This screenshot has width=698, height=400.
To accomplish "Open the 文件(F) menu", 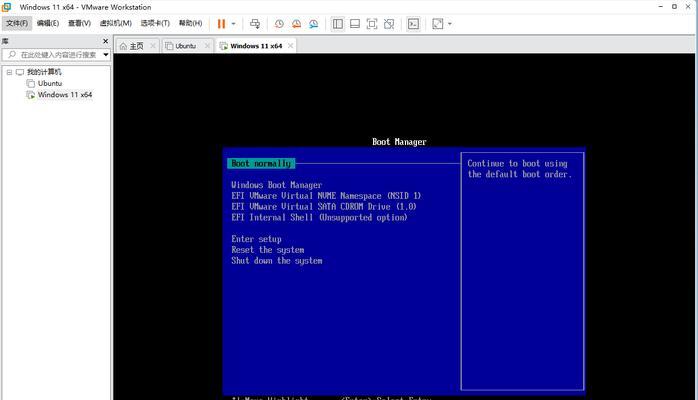I will pyautogui.click(x=17, y=23).
